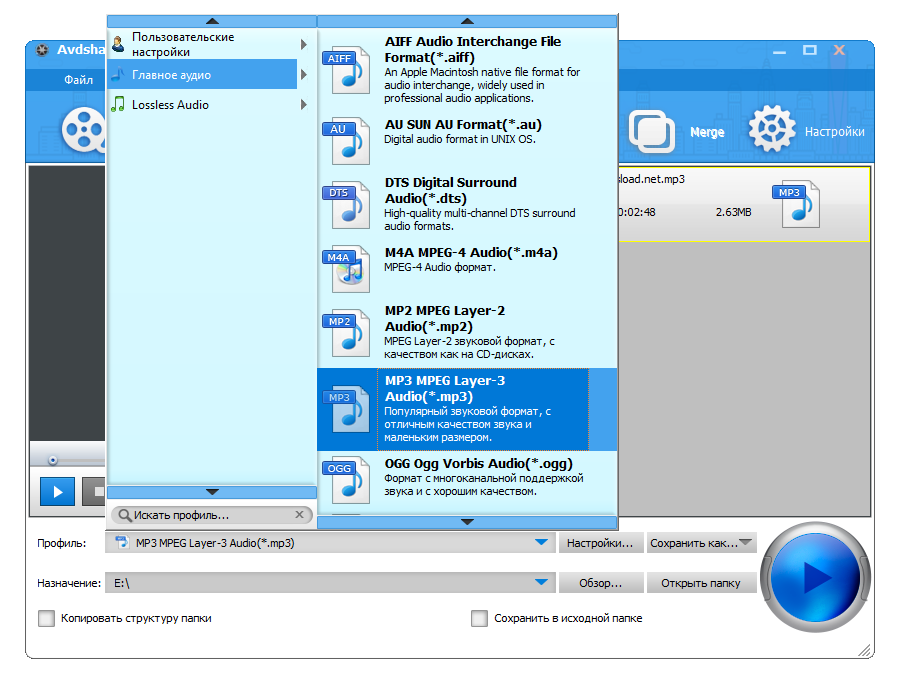Screen dimensions: 906x696
Task: Click the preview seek slider handle
Action: coord(53,460)
